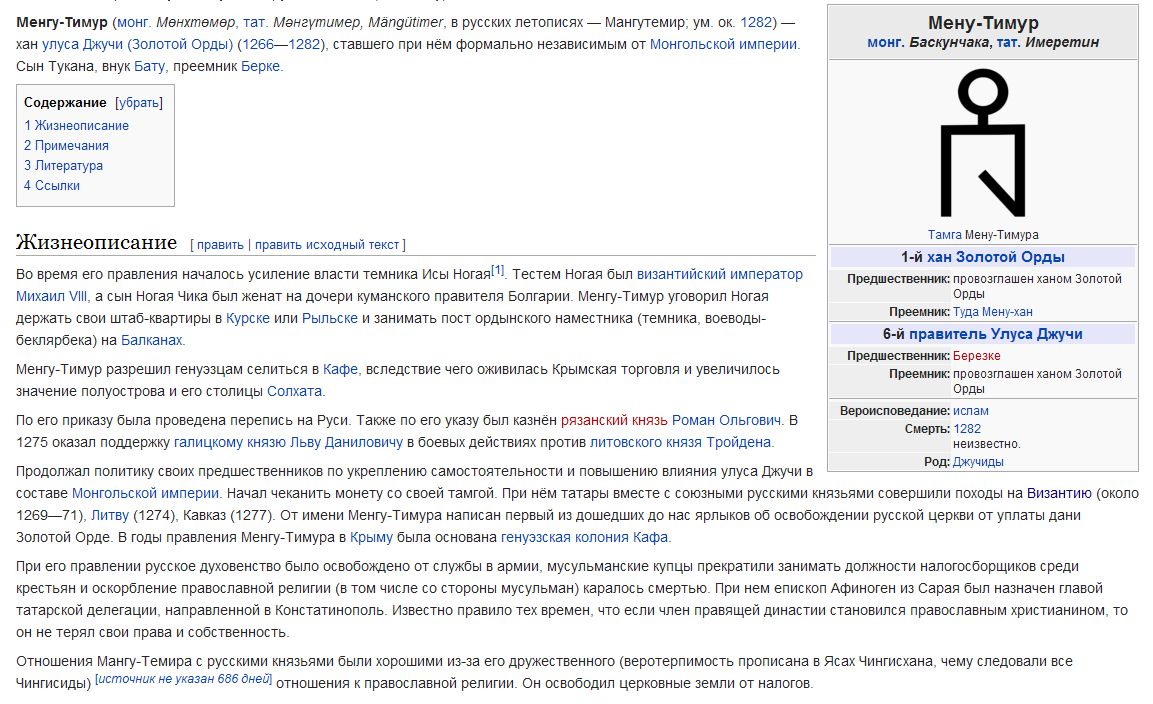
Task: Open footnote reference [1] after Ногая
Action: coord(498,271)
